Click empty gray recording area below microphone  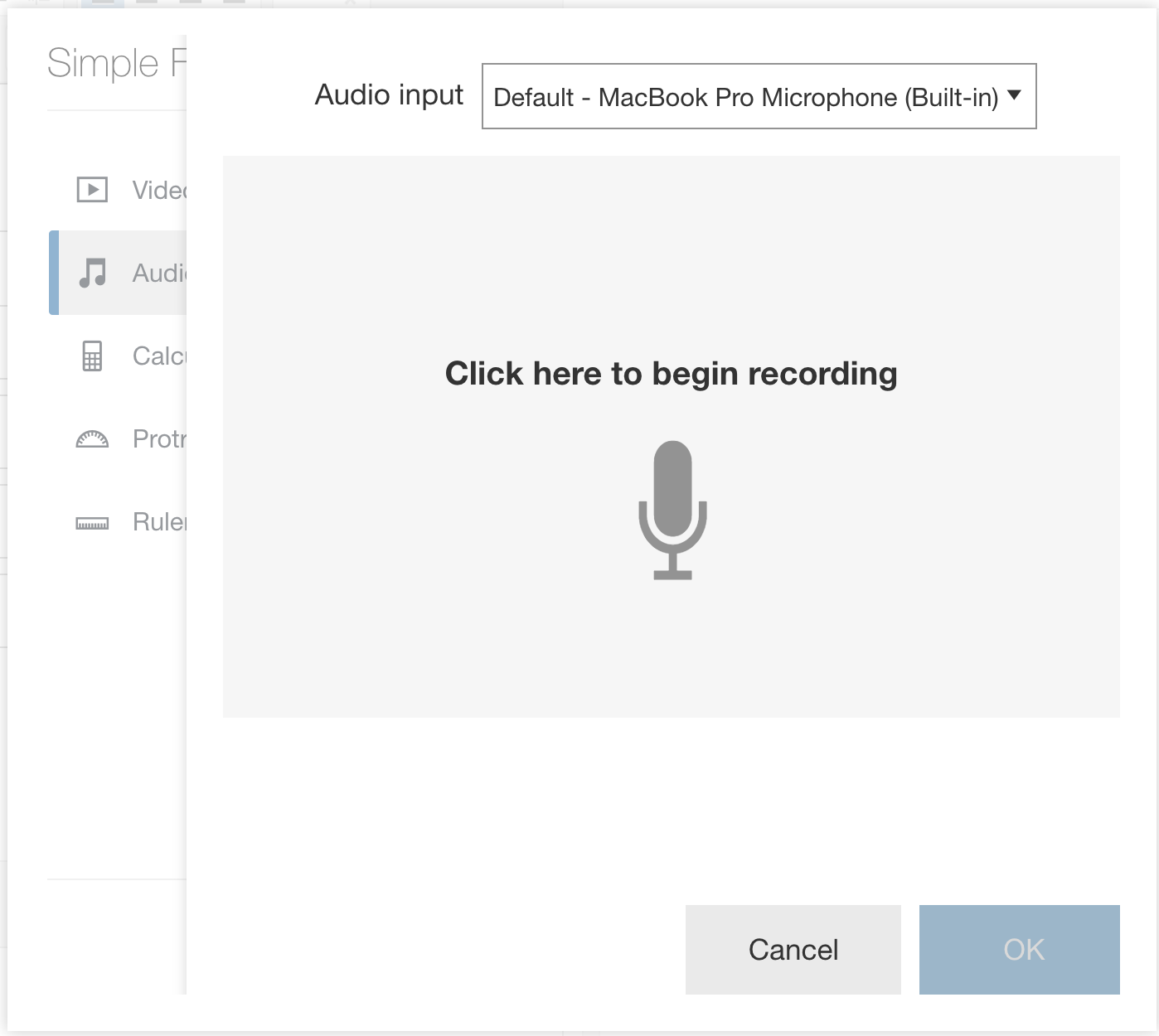click(672, 651)
